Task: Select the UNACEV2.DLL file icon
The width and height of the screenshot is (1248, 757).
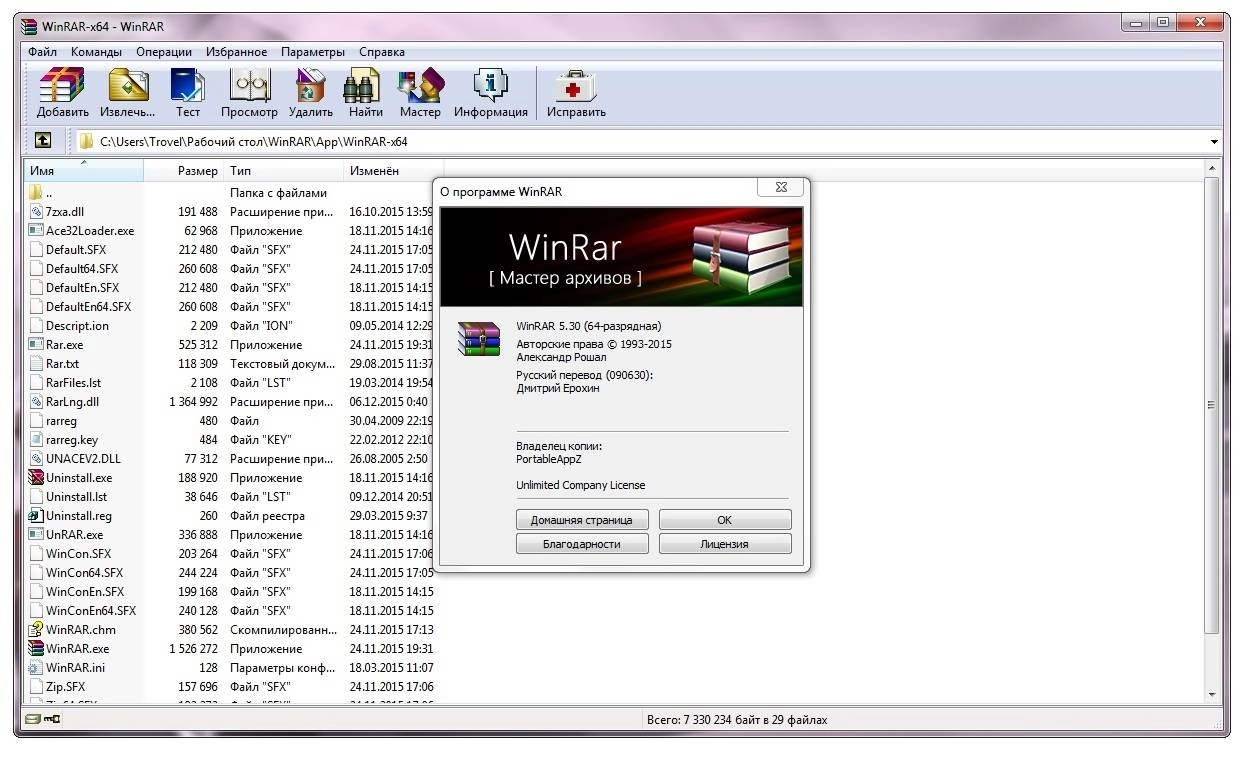Action: click(x=37, y=459)
